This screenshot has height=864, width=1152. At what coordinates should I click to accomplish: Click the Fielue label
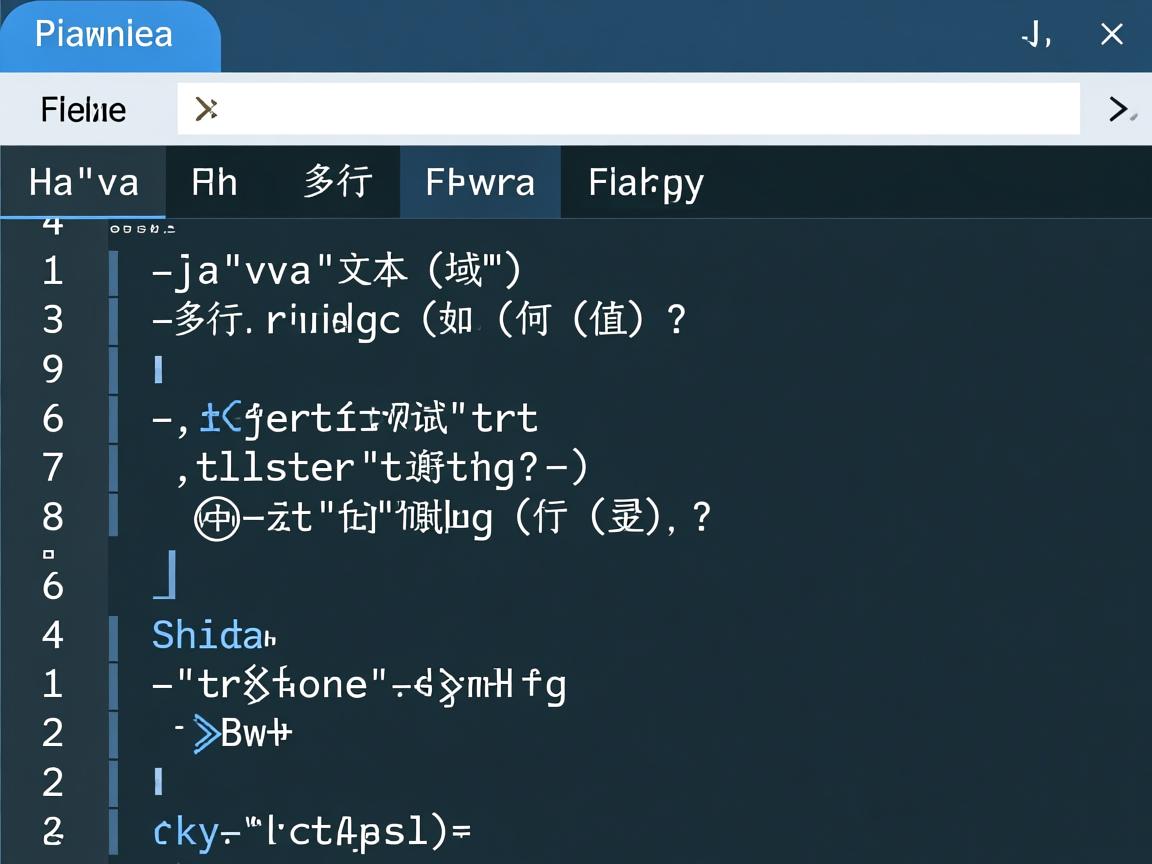point(83,109)
